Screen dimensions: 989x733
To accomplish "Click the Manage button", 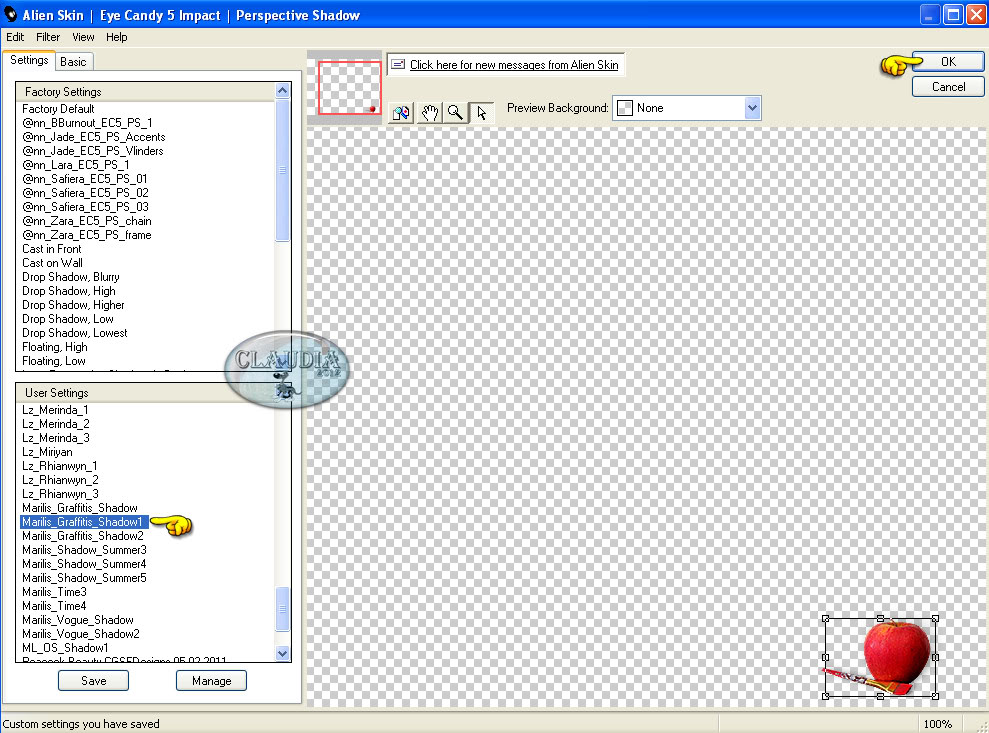I will tap(211, 681).
